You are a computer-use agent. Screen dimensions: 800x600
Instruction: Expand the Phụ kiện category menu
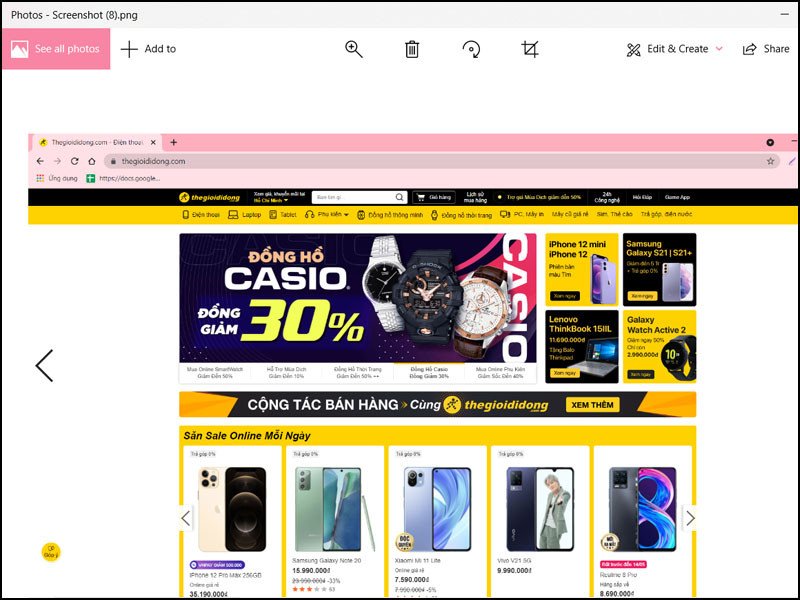click(x=330, y=213)
